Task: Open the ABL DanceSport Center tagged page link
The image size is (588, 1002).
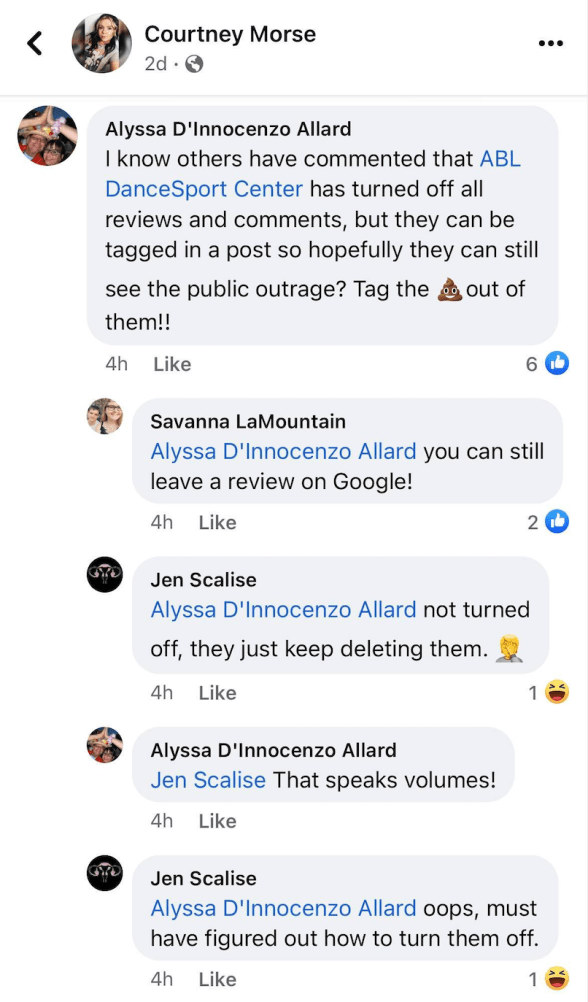Action: point(313,174)
